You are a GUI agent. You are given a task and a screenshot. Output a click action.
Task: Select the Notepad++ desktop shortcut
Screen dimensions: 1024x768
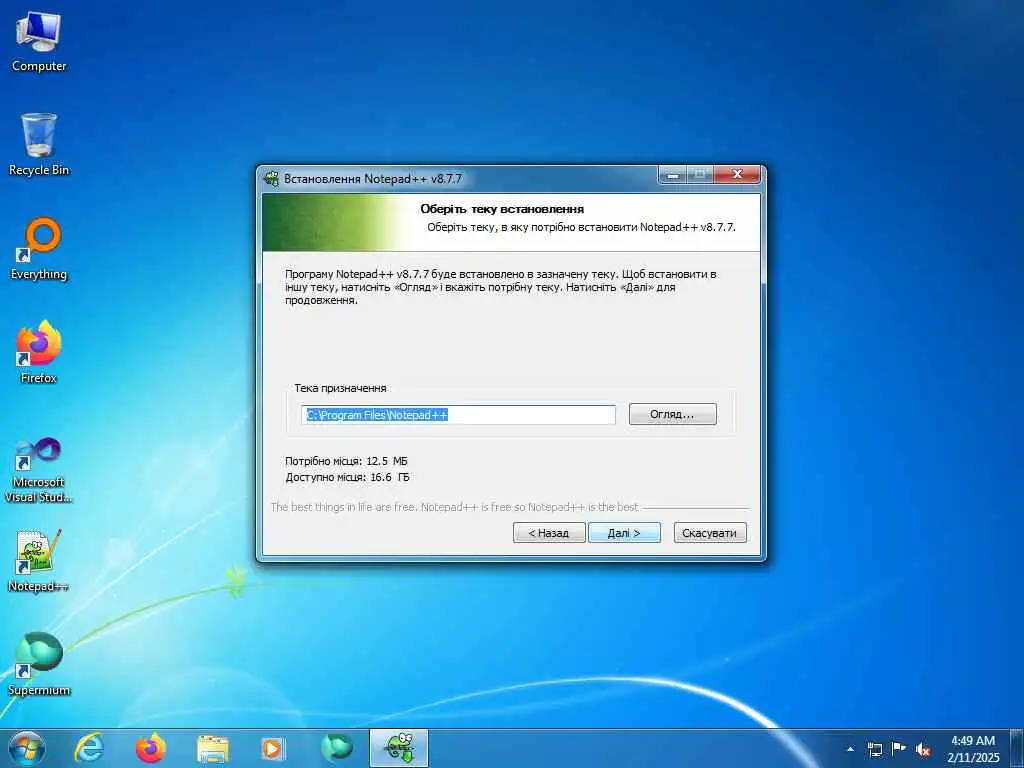click(39, 561)
